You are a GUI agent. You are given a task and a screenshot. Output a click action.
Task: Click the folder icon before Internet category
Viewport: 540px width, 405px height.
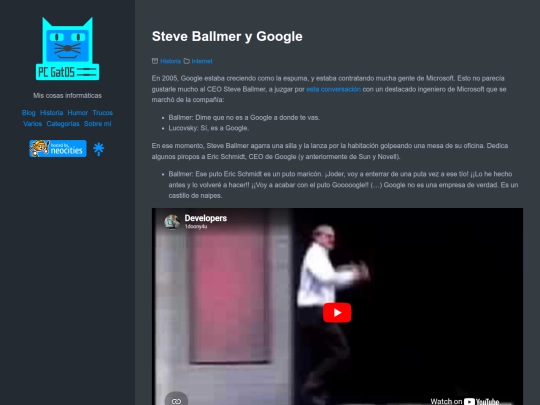(187, 61)
